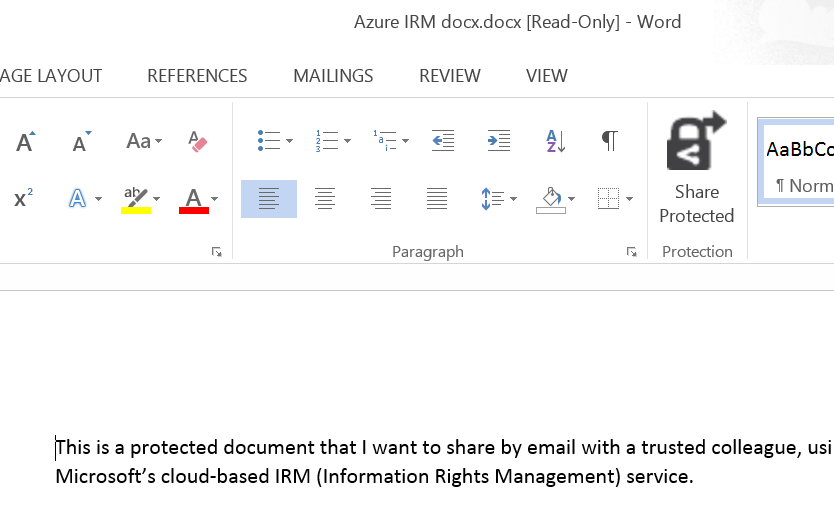834x525 pixels.
Task: Click the Aa Change Case button
Action: (138, 141)
